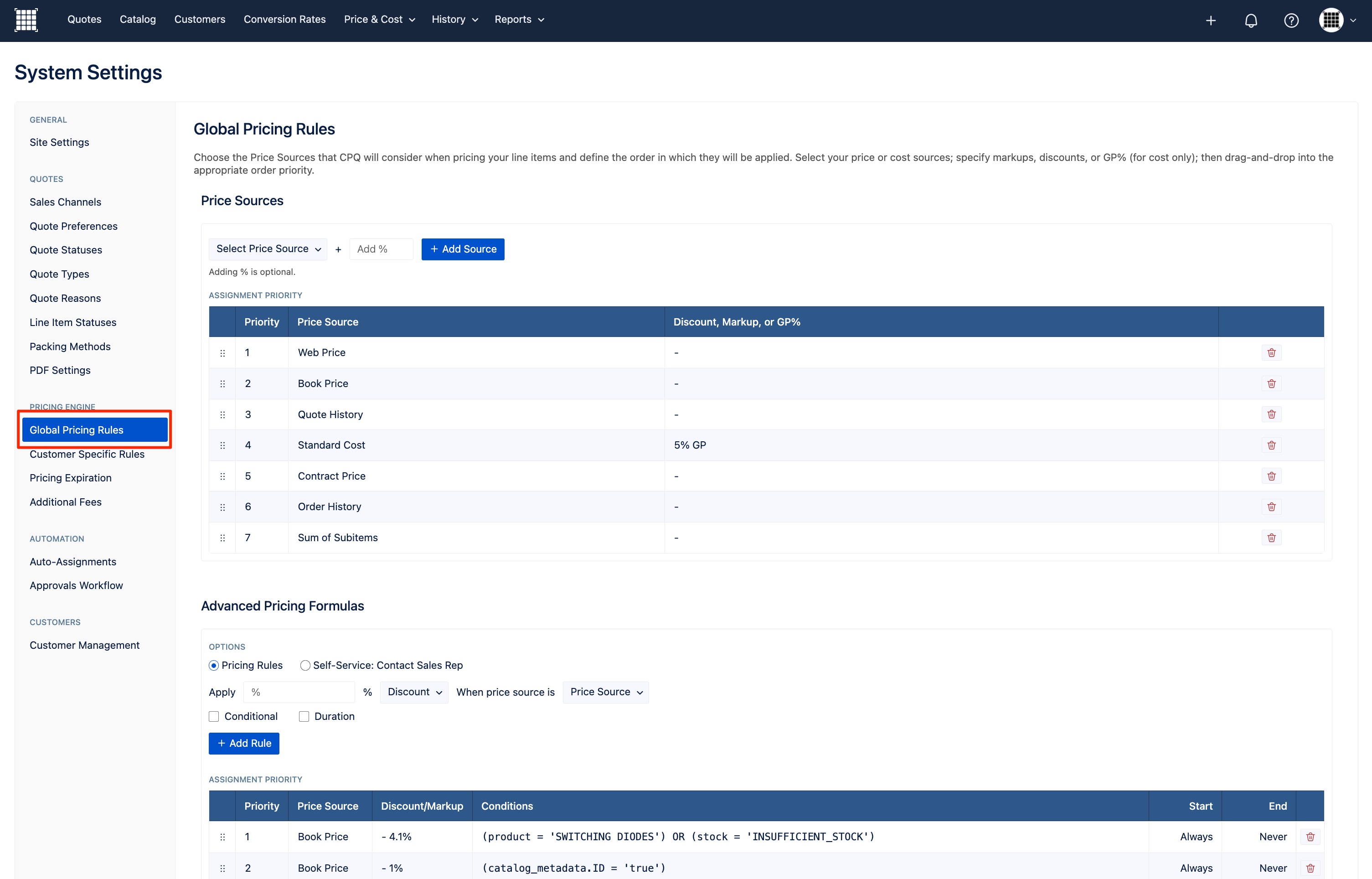Delete the Standard Cost source row
This screenshot has height=879, width=1372.
pyautogui.click(x=1272, y=445)
